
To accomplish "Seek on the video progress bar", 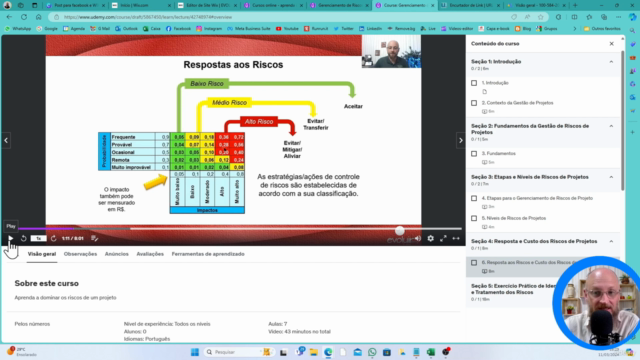I will 240,229.
